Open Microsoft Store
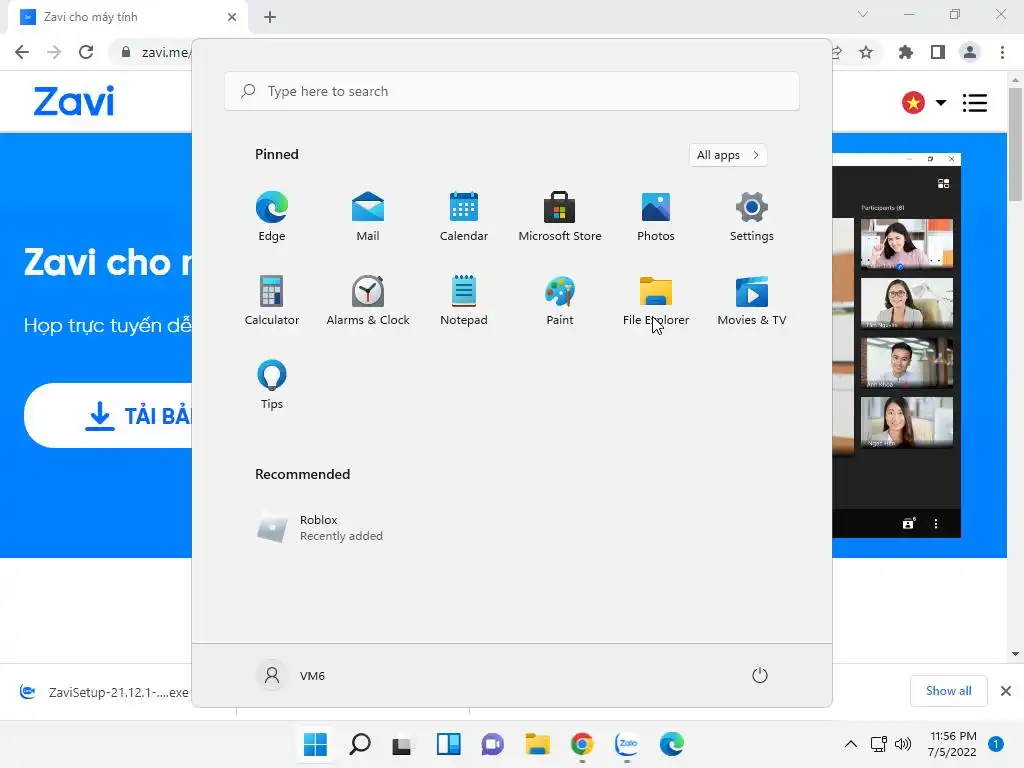Image resolution: width=1024 pixels, height=768 pixels. [x=560, y=216]
